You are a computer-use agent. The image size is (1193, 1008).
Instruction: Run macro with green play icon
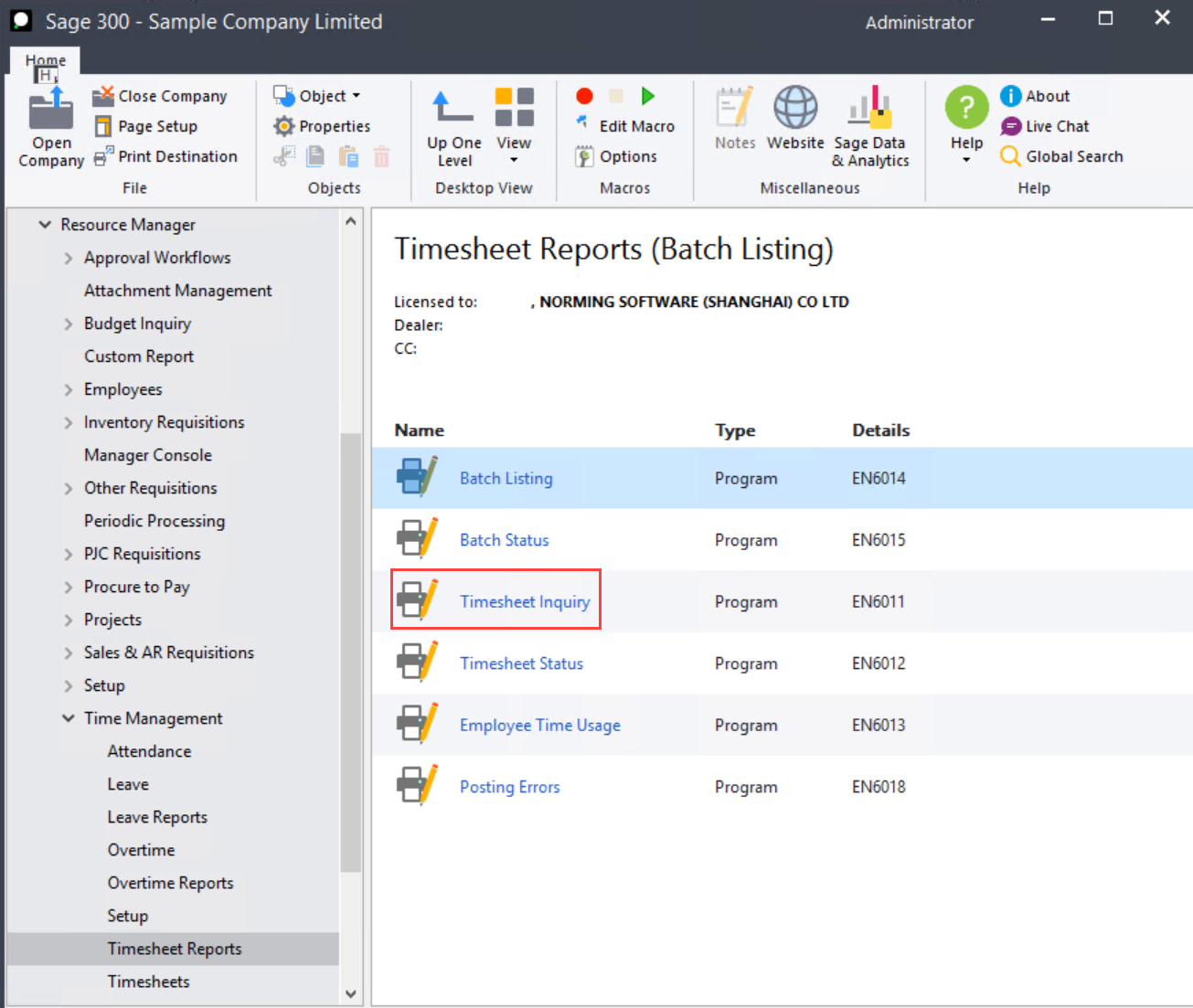[x=648, y=96]
